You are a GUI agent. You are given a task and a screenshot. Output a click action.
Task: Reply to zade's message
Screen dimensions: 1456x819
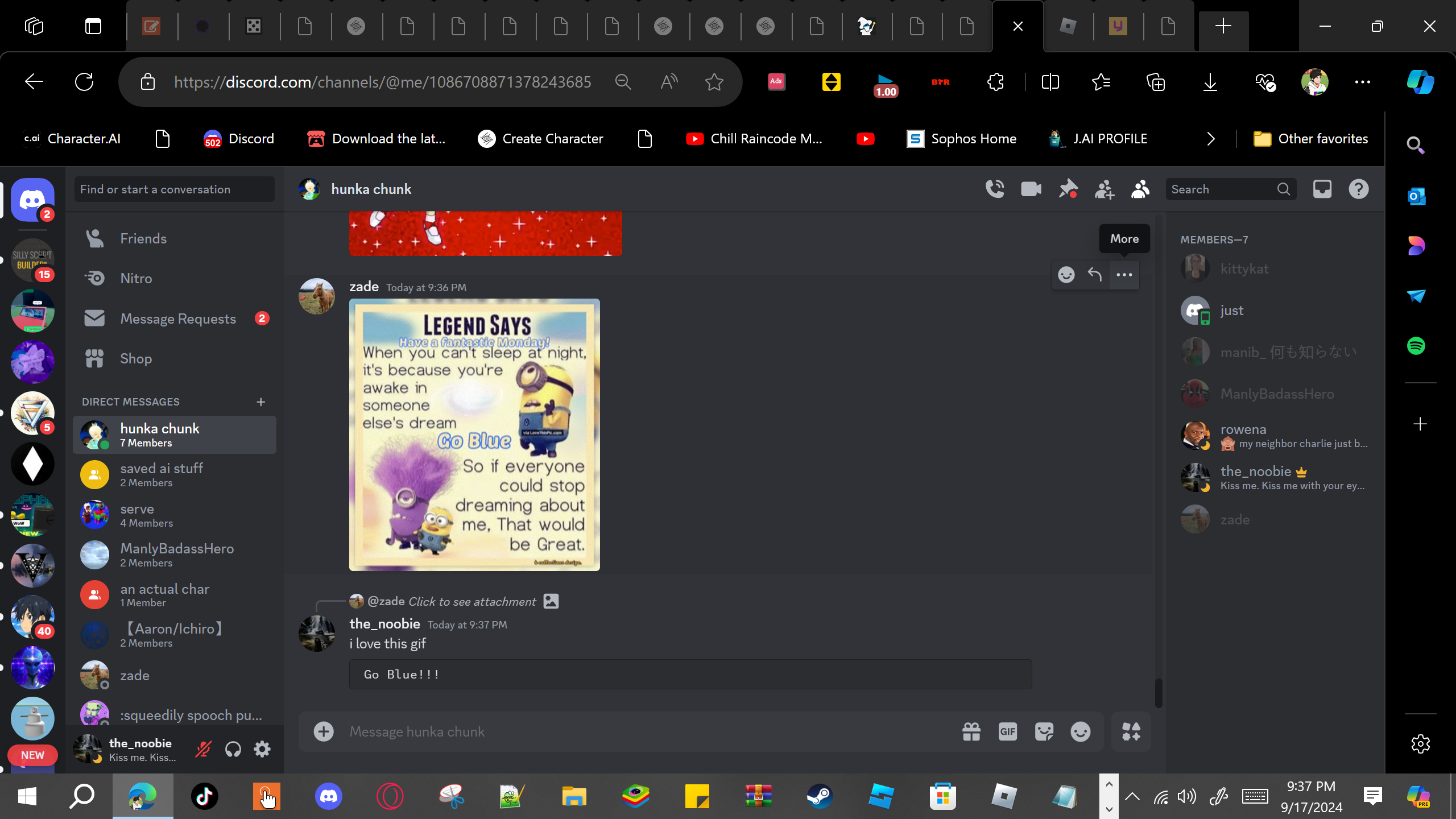pos(1095,275)
